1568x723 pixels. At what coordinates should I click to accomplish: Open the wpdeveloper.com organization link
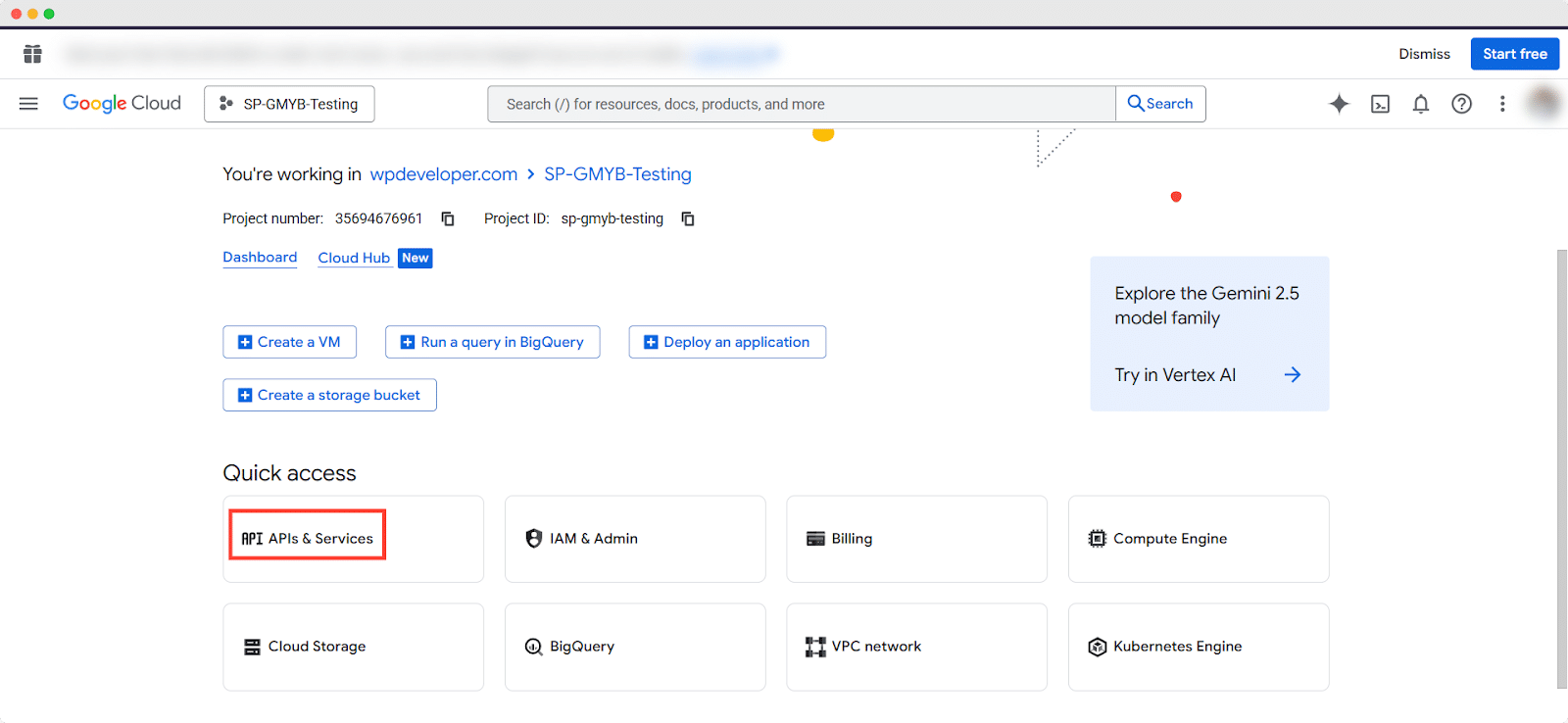(x=443, y=174)
